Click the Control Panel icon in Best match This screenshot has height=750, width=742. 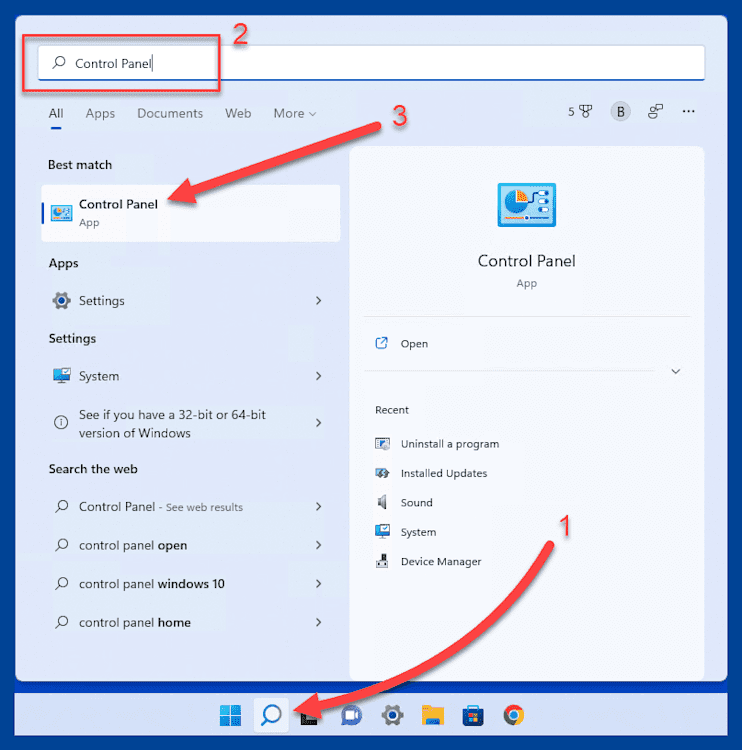(x=61, y=213)
